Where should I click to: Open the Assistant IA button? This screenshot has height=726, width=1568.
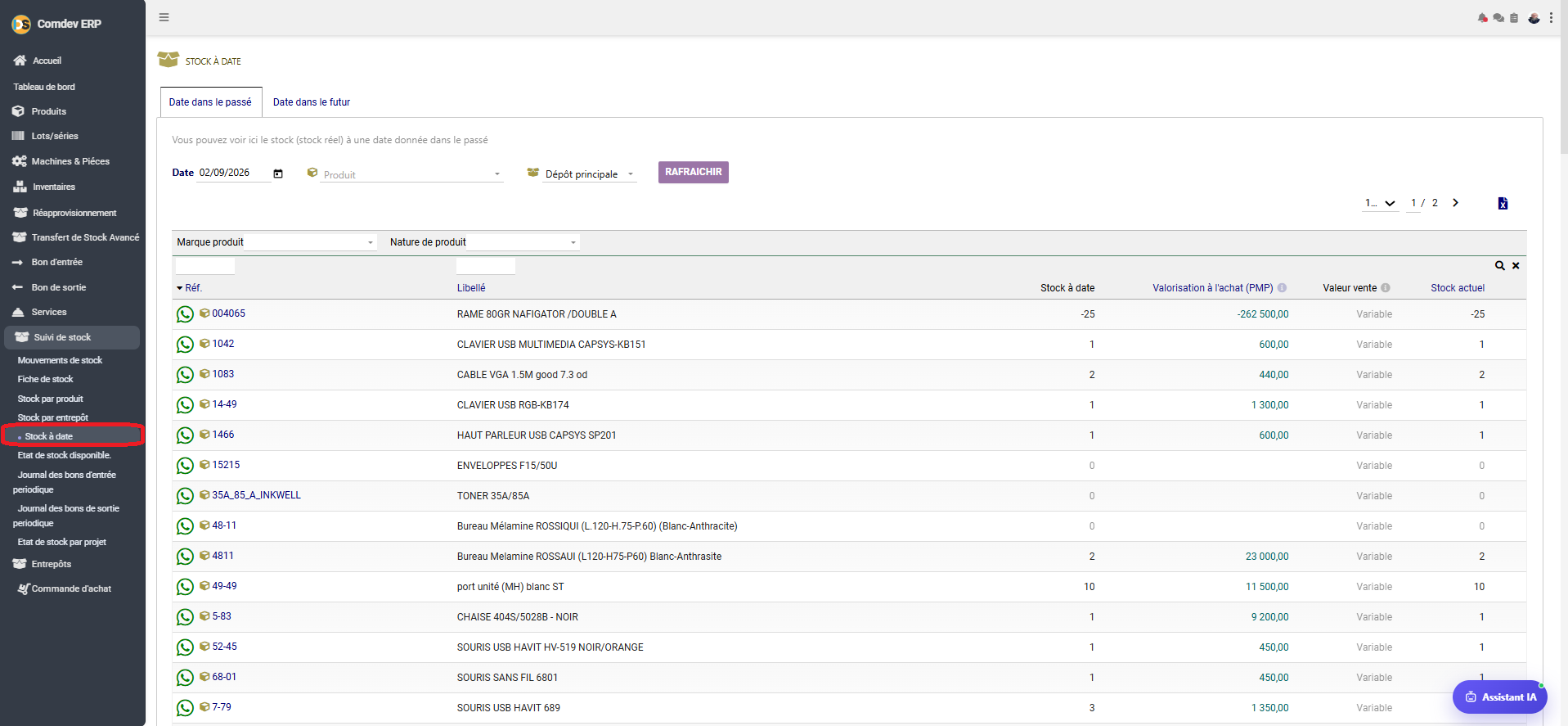pyautogui.click(x=1500, y=697)
